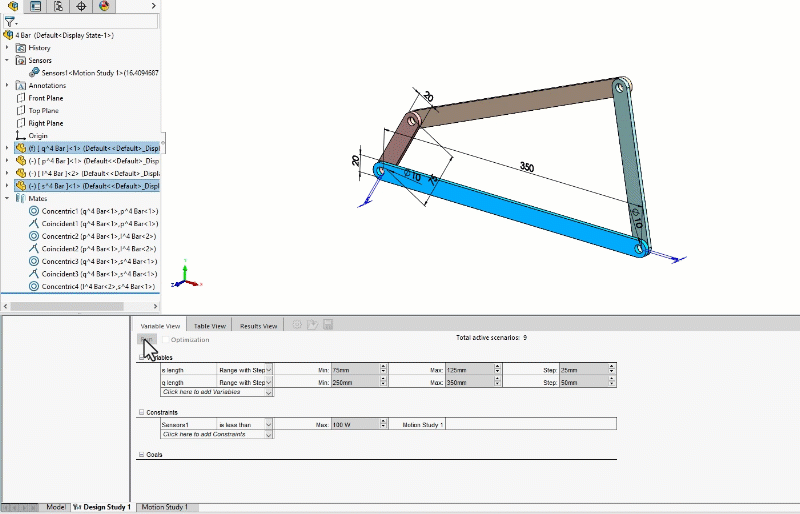Open the 'is less than' constraint dropdown
Image resolution: width=800 pixels, height=514 pixels.
(269, 425)
